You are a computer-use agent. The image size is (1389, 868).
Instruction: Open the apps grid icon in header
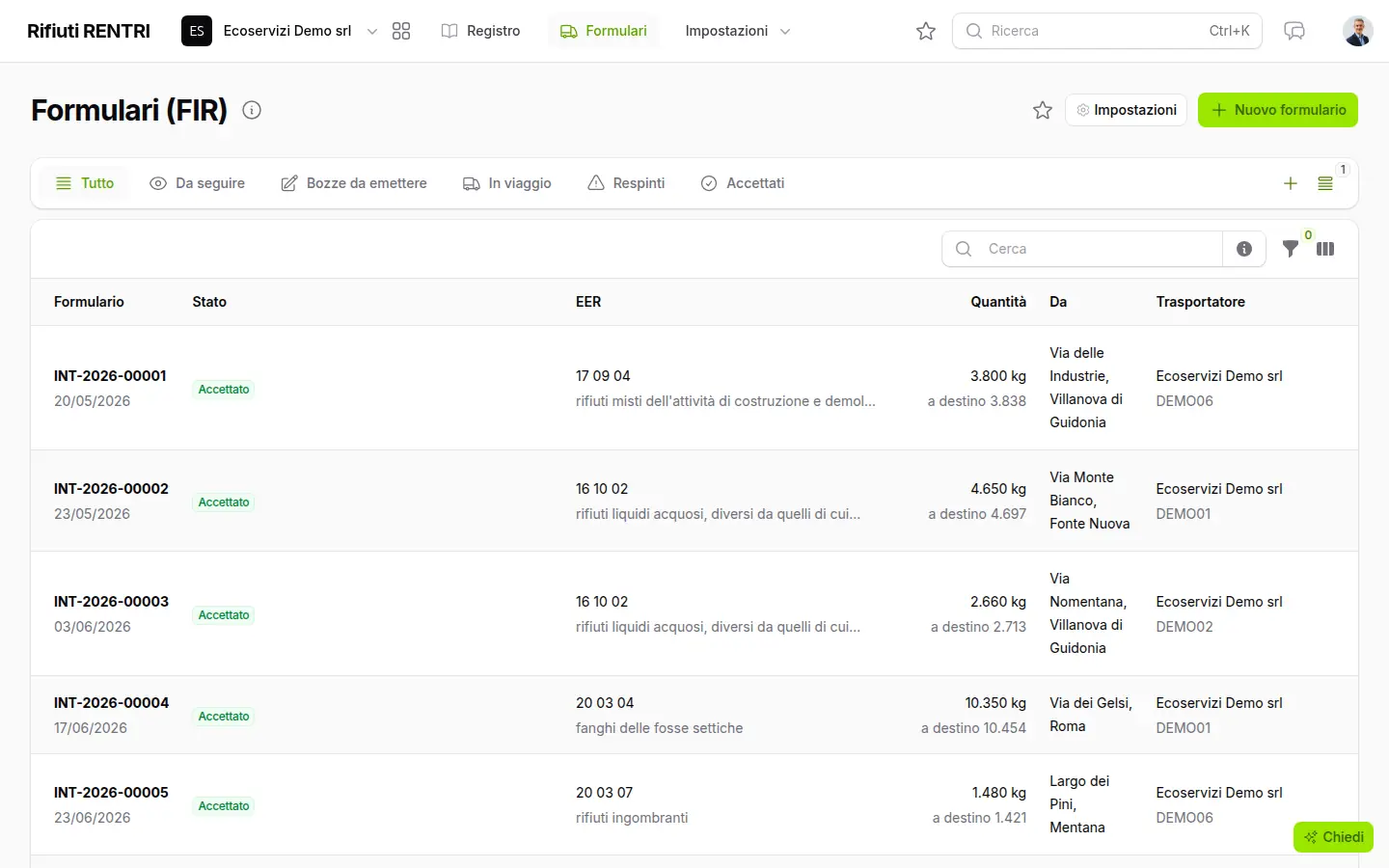tap(401, 31)
